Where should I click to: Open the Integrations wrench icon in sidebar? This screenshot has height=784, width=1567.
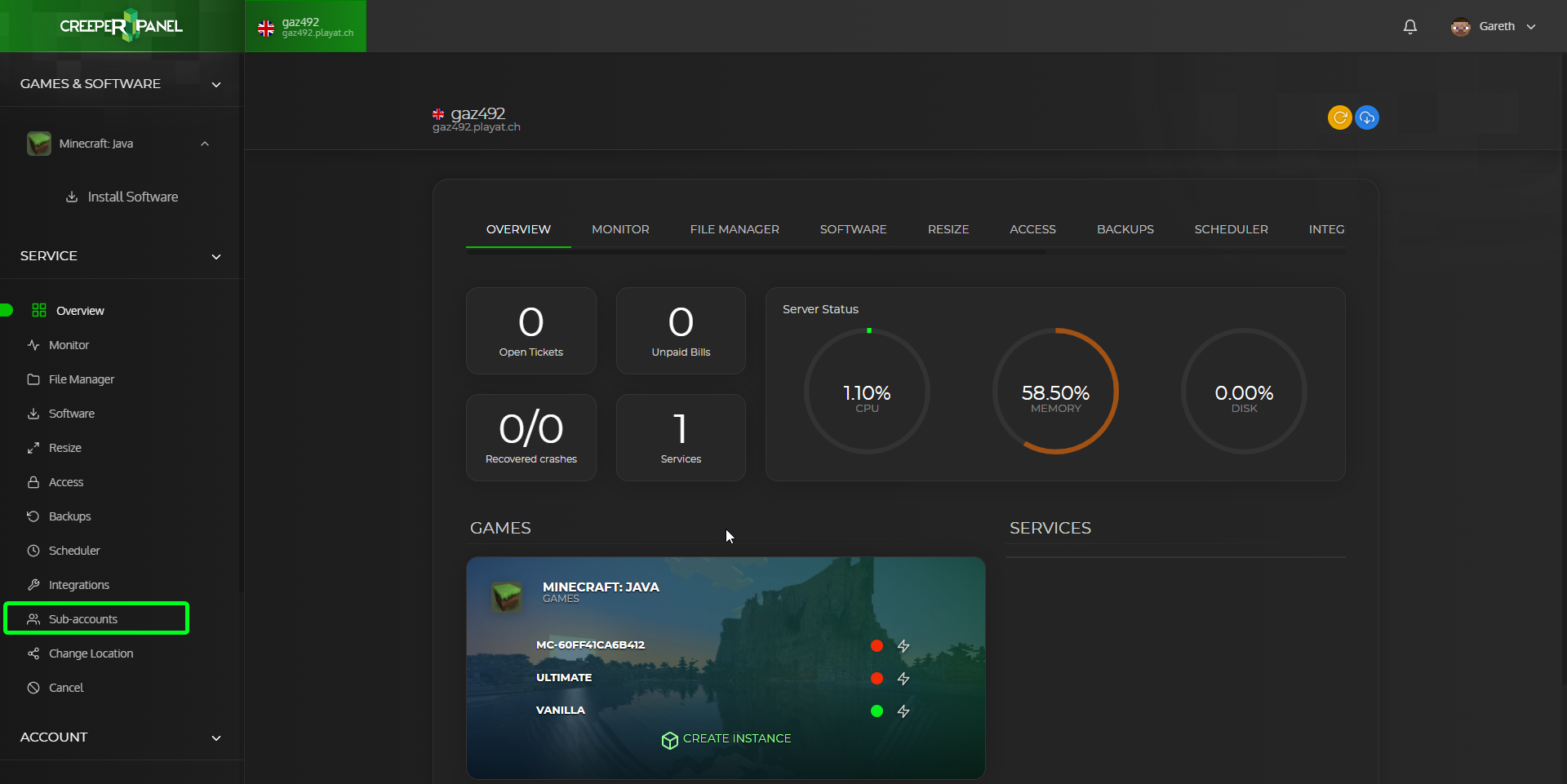33,585
